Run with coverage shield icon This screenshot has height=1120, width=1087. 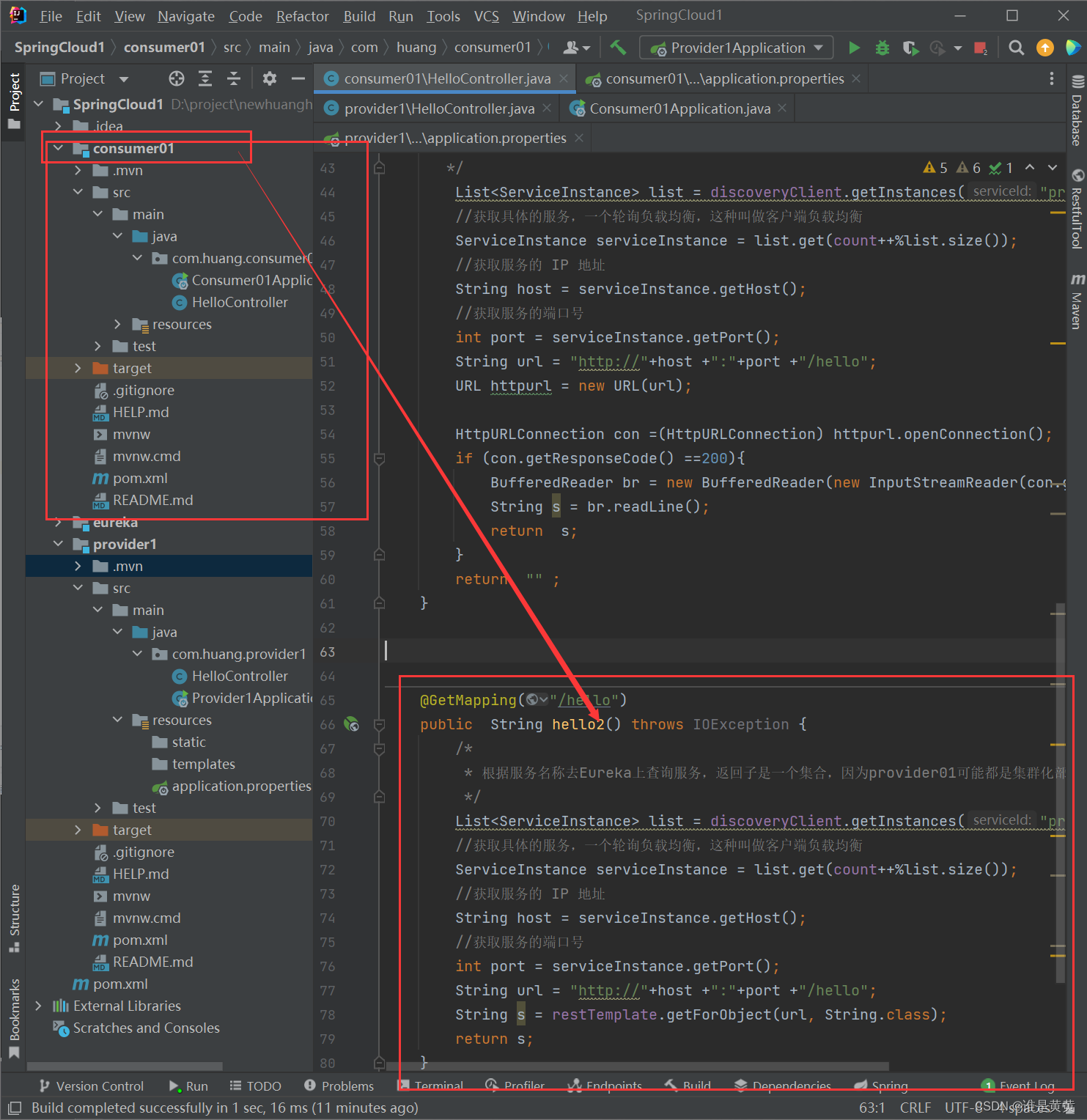pyautogui.click(x=910, y=48)
